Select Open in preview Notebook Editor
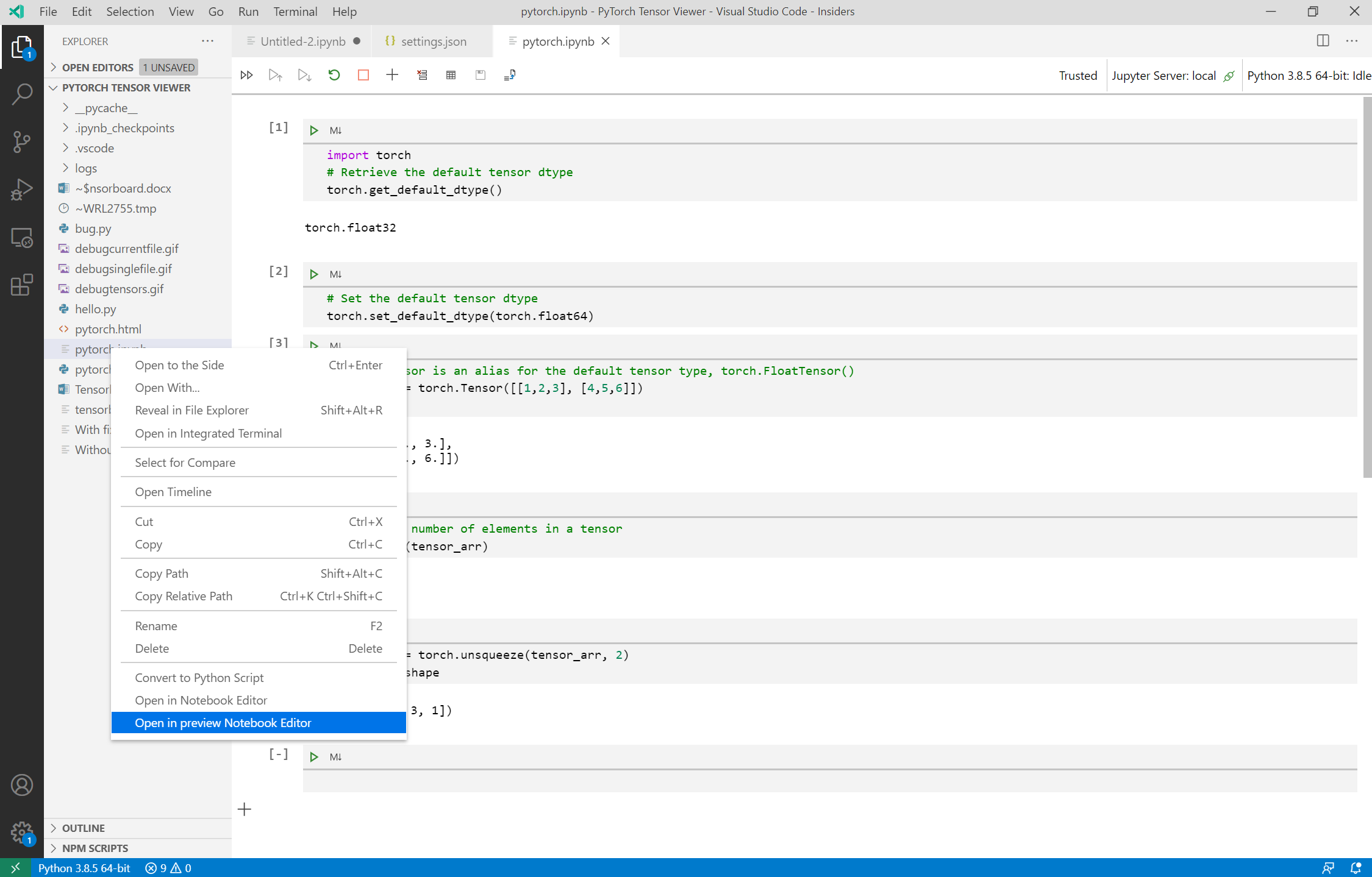This screenshot has height=877, width=1372. pyautogui.click(x=259, y=723)
